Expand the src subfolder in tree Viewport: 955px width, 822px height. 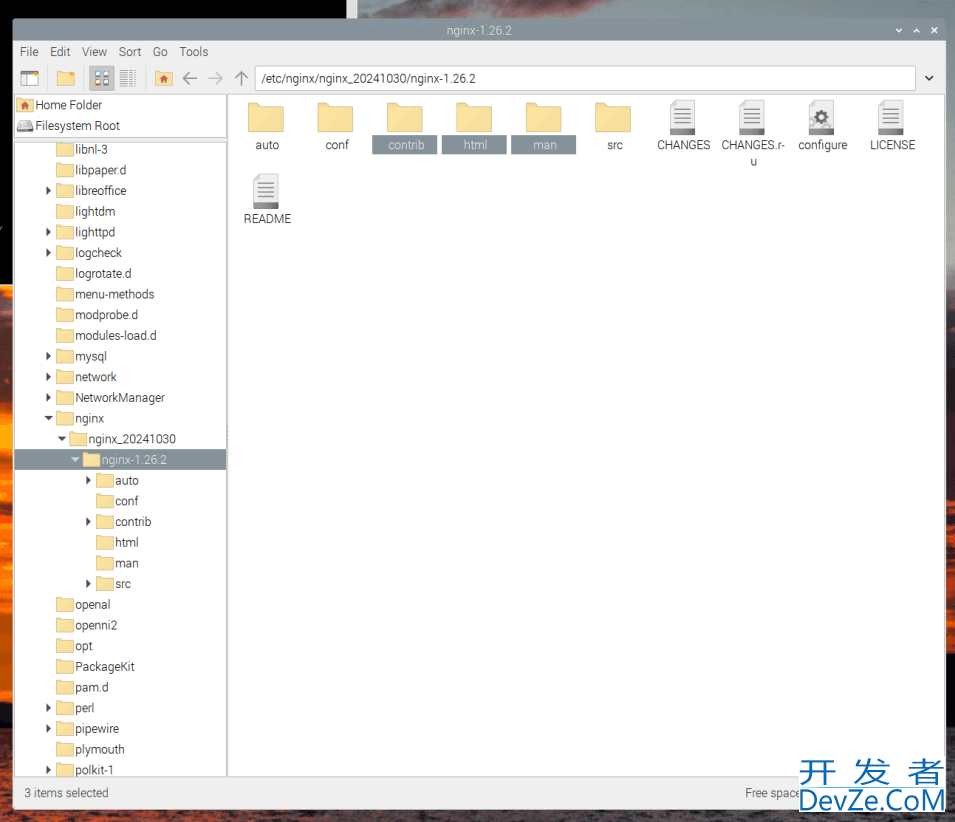pos(88,584)
